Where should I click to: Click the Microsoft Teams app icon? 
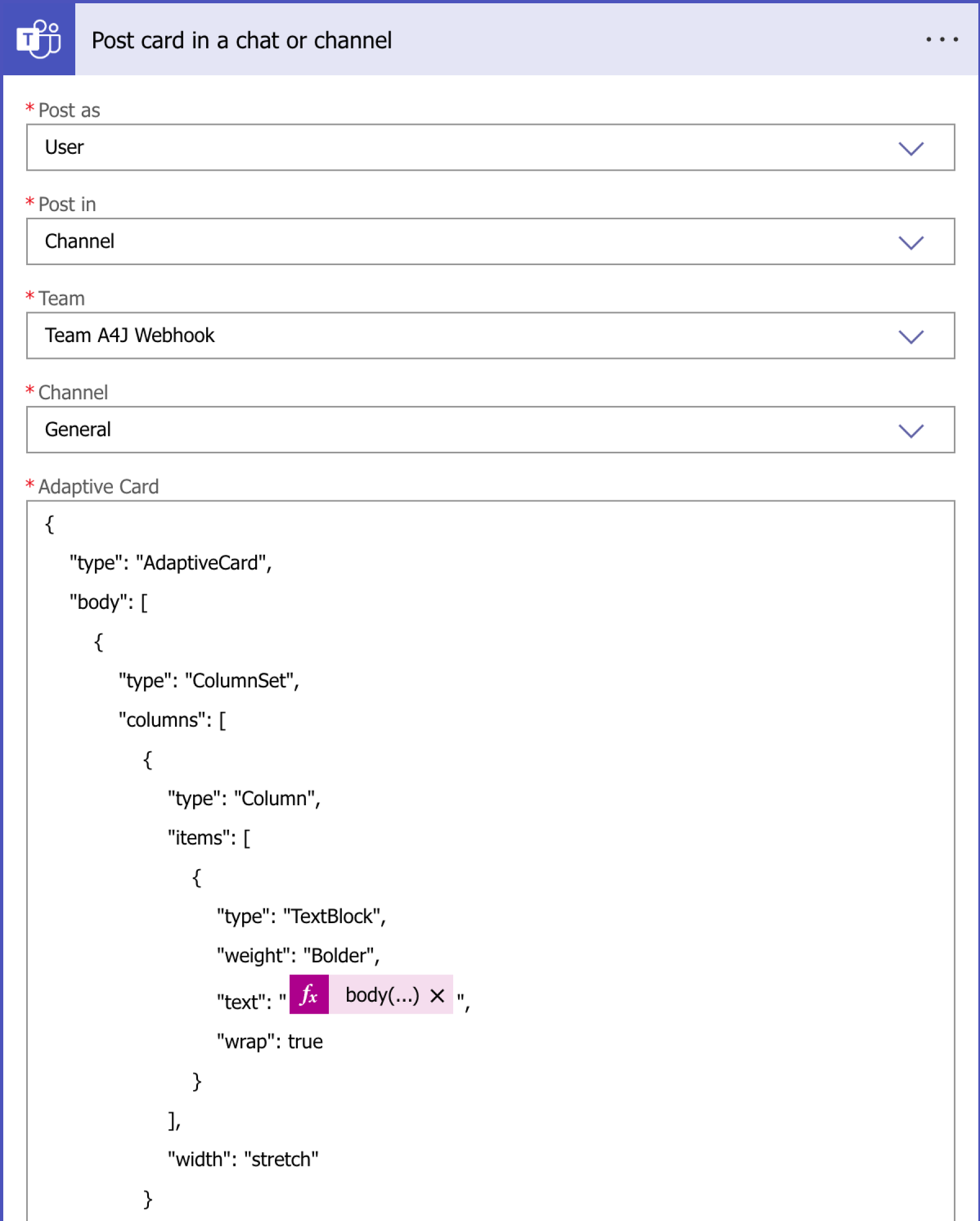point(39,39)
